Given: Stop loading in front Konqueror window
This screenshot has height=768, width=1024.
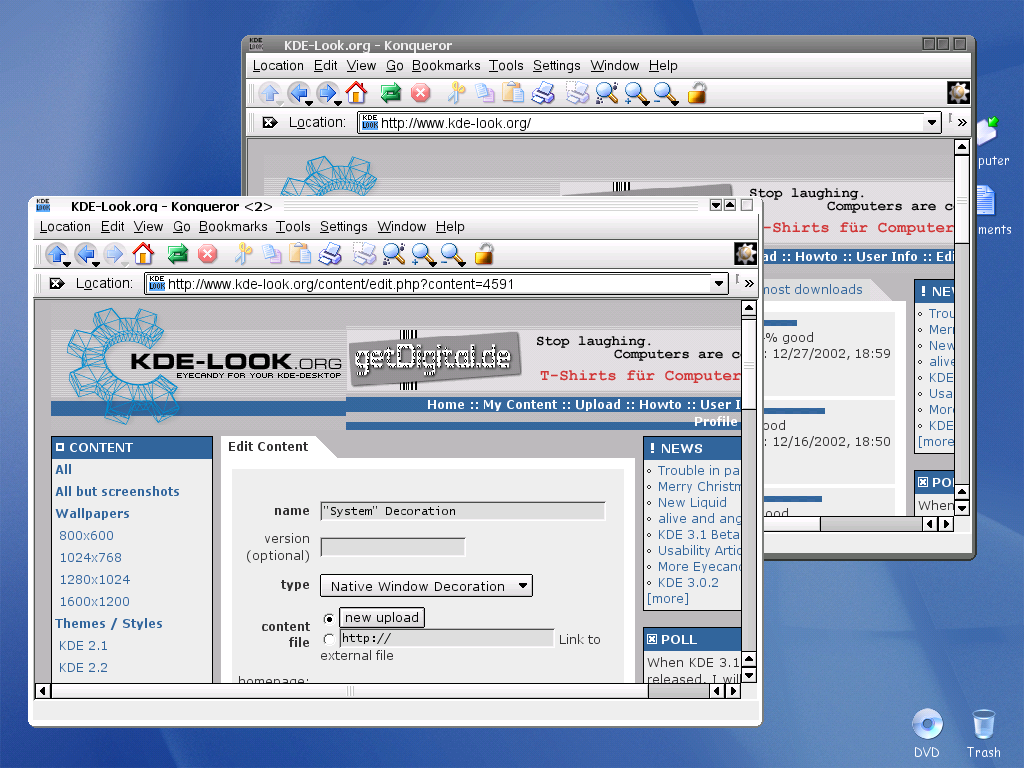Looking at the screenshot, I should pos(208,253).
